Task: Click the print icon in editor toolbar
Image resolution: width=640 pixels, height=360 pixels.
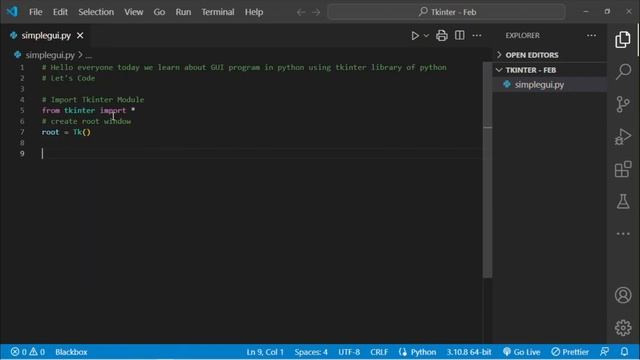Action: (x=441, y=36)
